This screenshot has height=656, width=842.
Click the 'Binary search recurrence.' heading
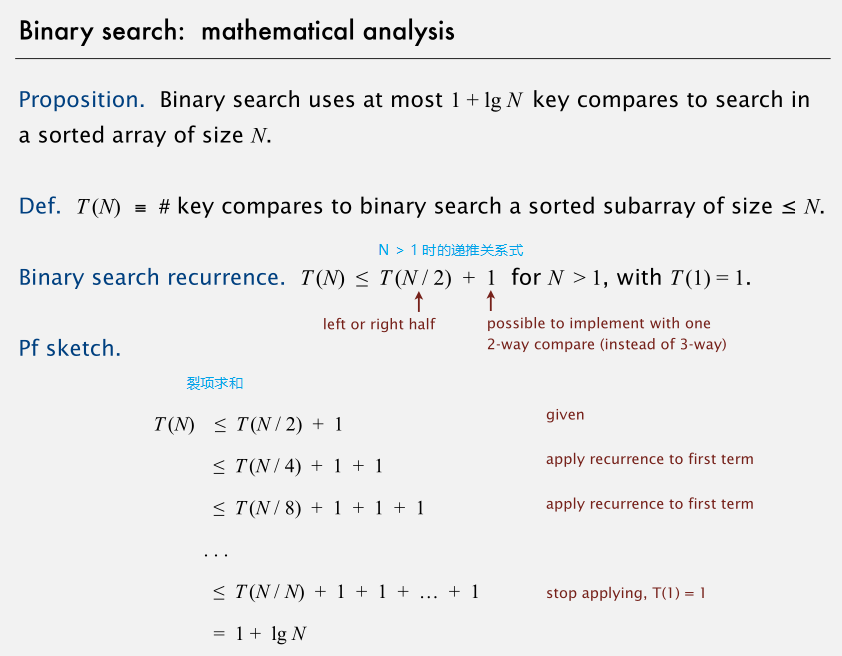tap(152, 278)
